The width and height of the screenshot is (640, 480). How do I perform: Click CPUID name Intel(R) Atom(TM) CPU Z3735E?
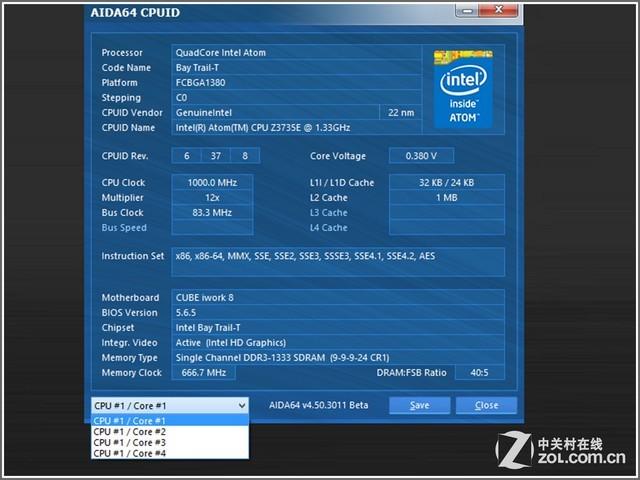[x=296, y=128]
